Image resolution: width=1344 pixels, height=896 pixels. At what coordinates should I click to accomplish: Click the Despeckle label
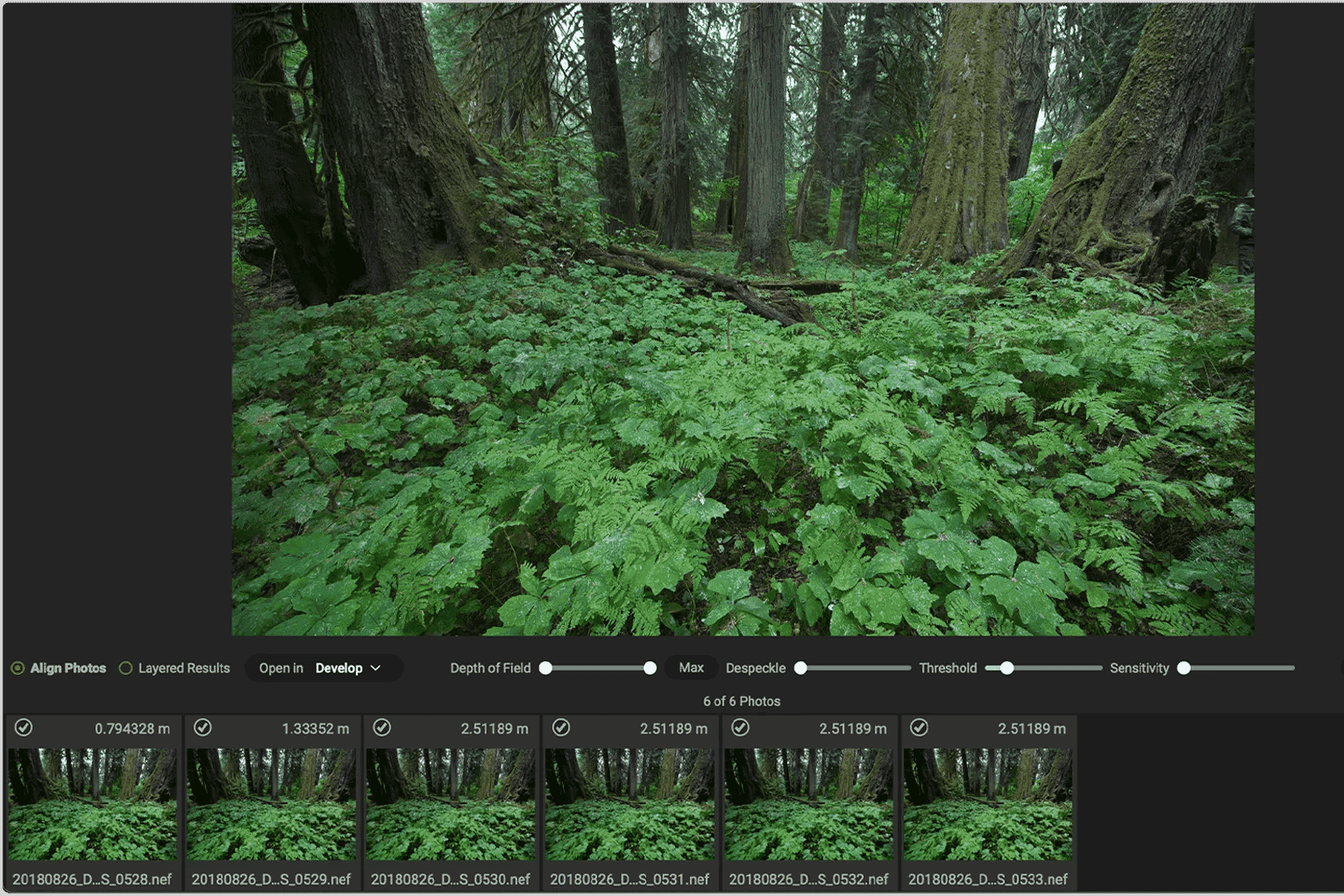tap(755, 668)
